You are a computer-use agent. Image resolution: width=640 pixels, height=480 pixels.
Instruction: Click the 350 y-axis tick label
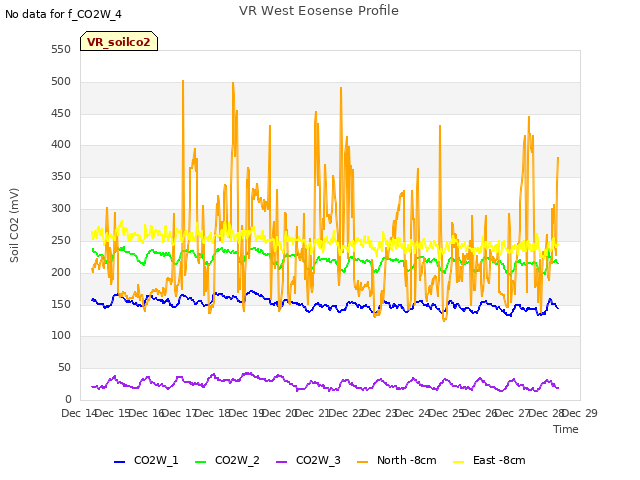coord(61,176)
